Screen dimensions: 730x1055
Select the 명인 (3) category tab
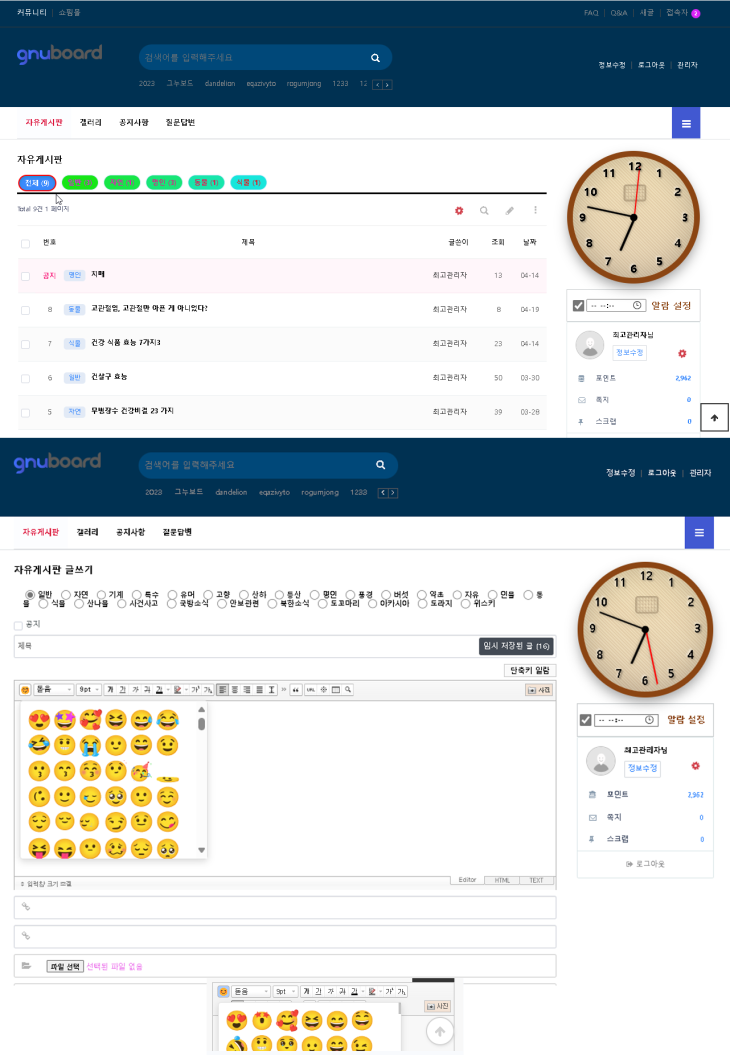[x=164, y=182]
